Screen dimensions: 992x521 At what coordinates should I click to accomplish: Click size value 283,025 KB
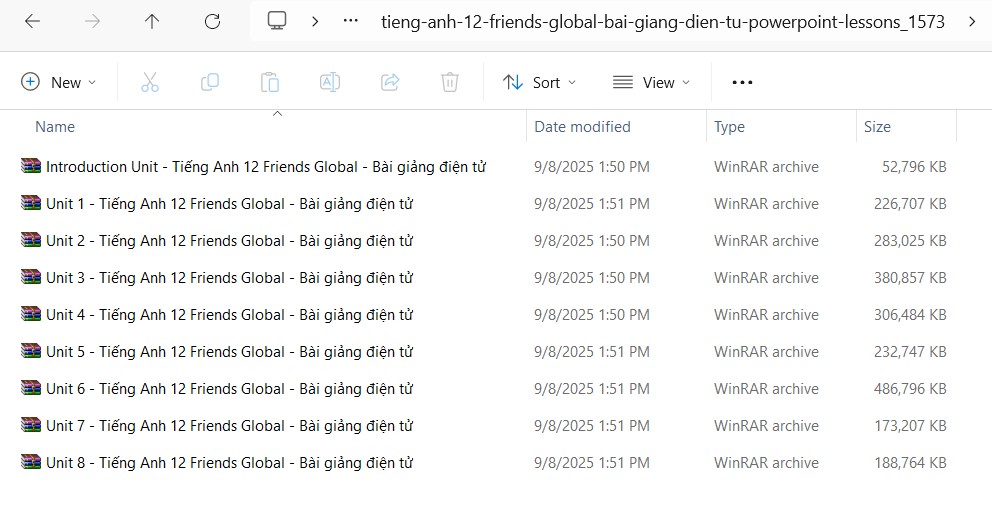[x=910, y=241]
